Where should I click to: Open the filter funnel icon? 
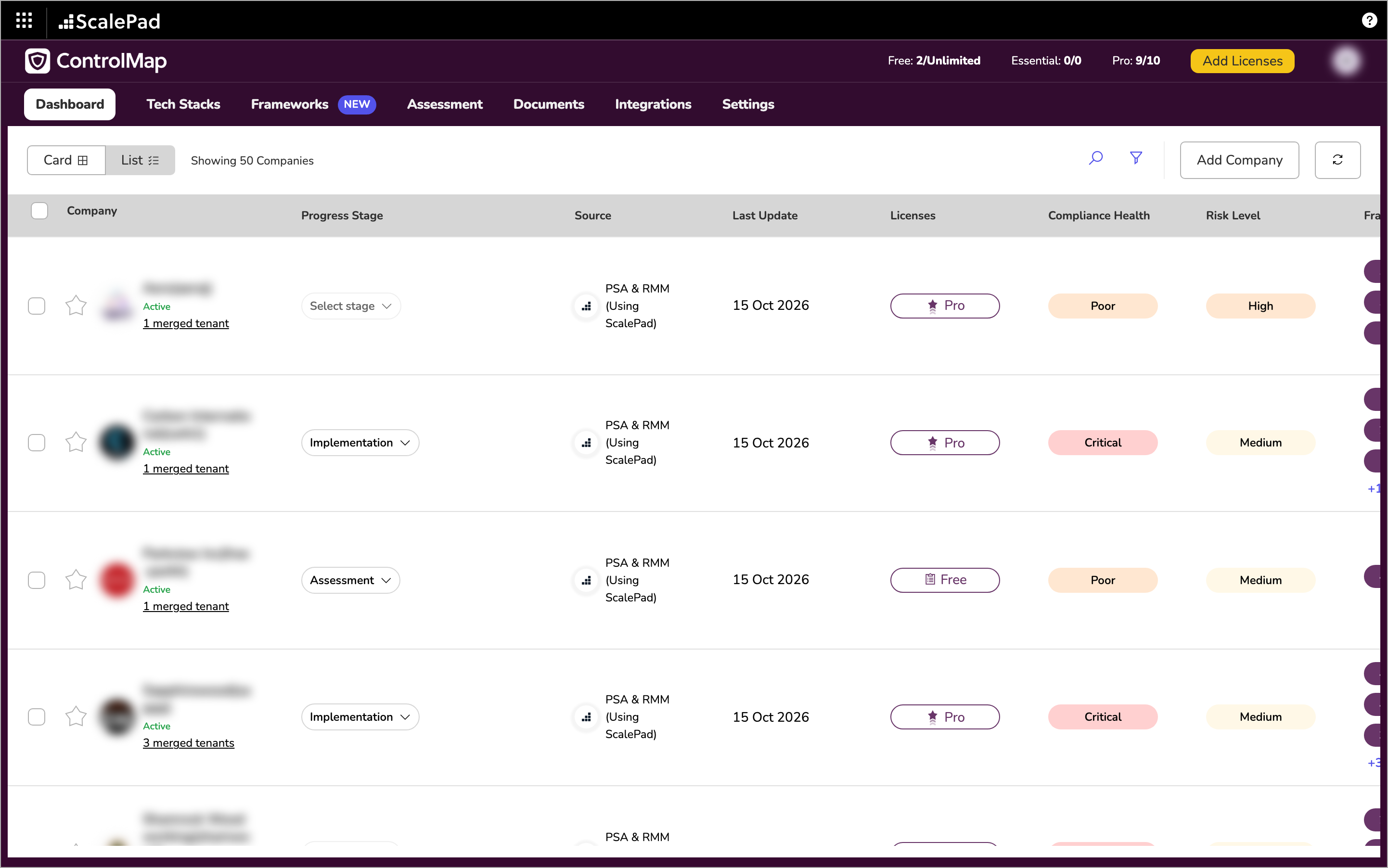click(1136, 158)
